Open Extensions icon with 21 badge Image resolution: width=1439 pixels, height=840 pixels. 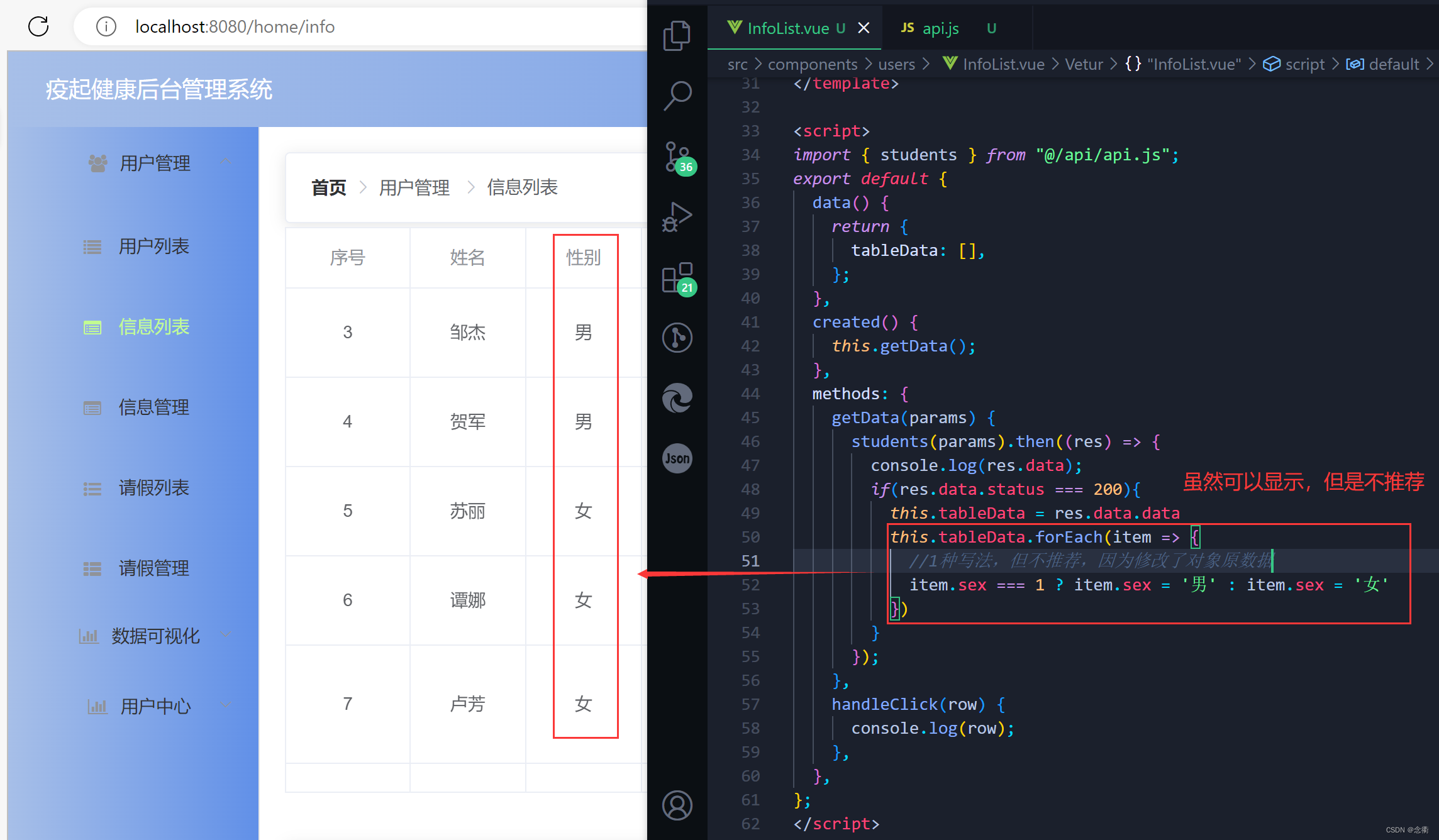[x=677, y=278]
